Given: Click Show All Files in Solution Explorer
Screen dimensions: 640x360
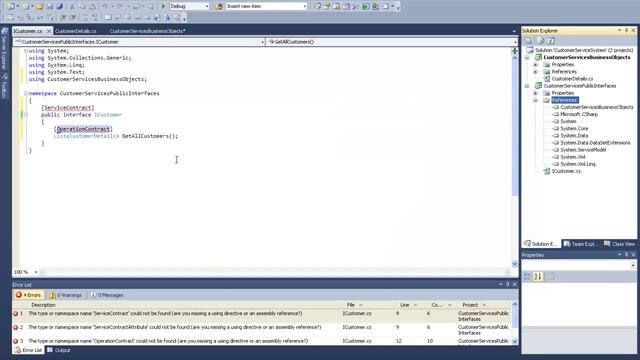Looking at the screenshot, I should click(540, 40).
